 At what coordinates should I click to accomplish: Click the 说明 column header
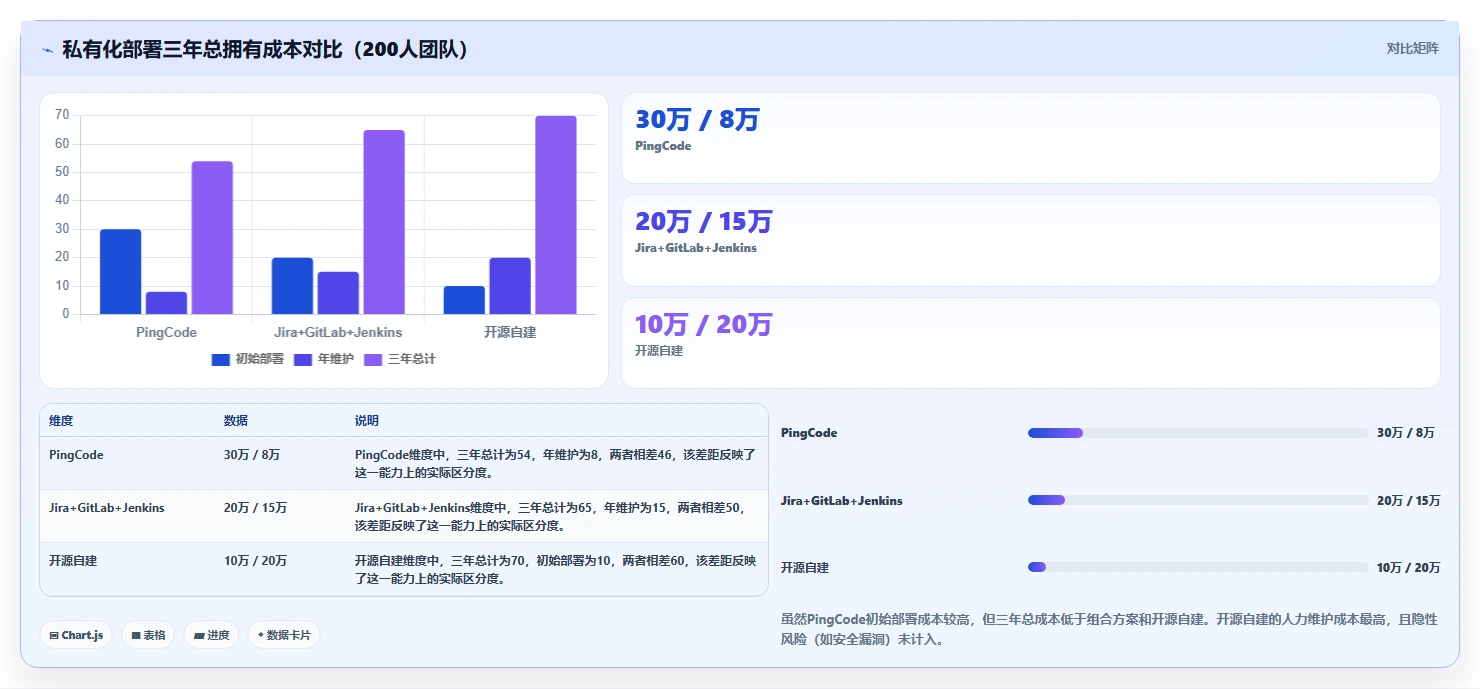(367, 421)
